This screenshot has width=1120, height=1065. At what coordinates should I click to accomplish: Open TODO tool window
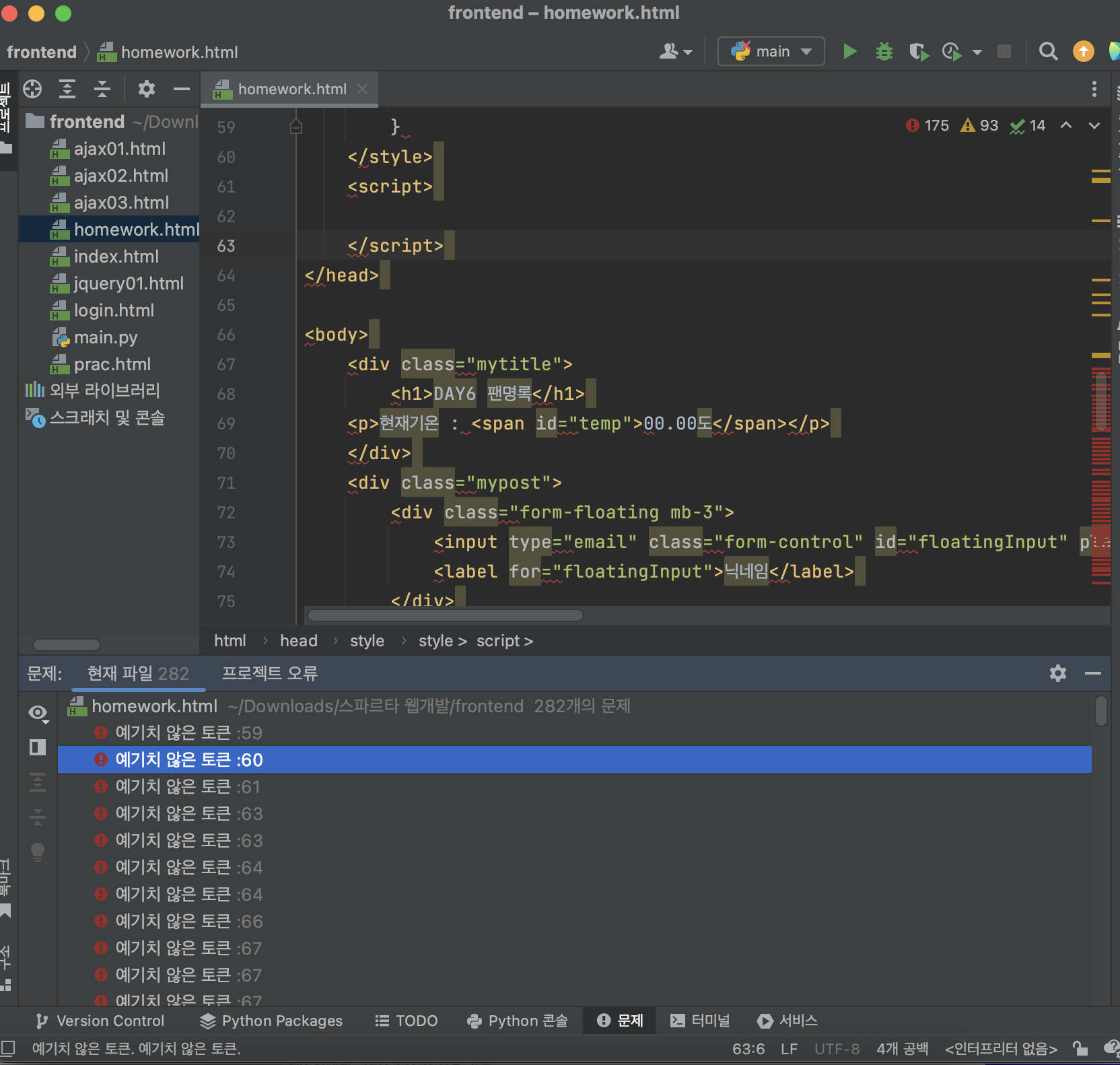coord(407,1021)
